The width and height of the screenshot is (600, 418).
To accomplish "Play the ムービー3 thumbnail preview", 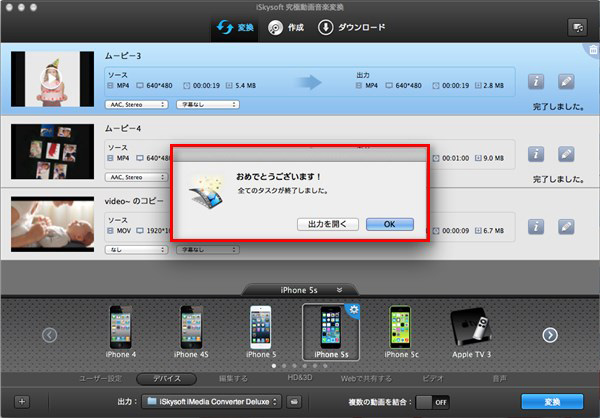I will coord(51,78).
